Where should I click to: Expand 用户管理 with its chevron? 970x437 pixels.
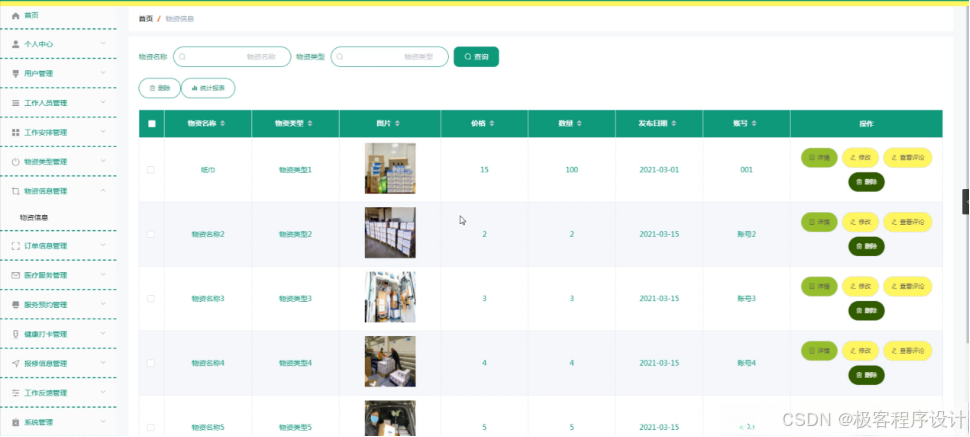point(103,72)
